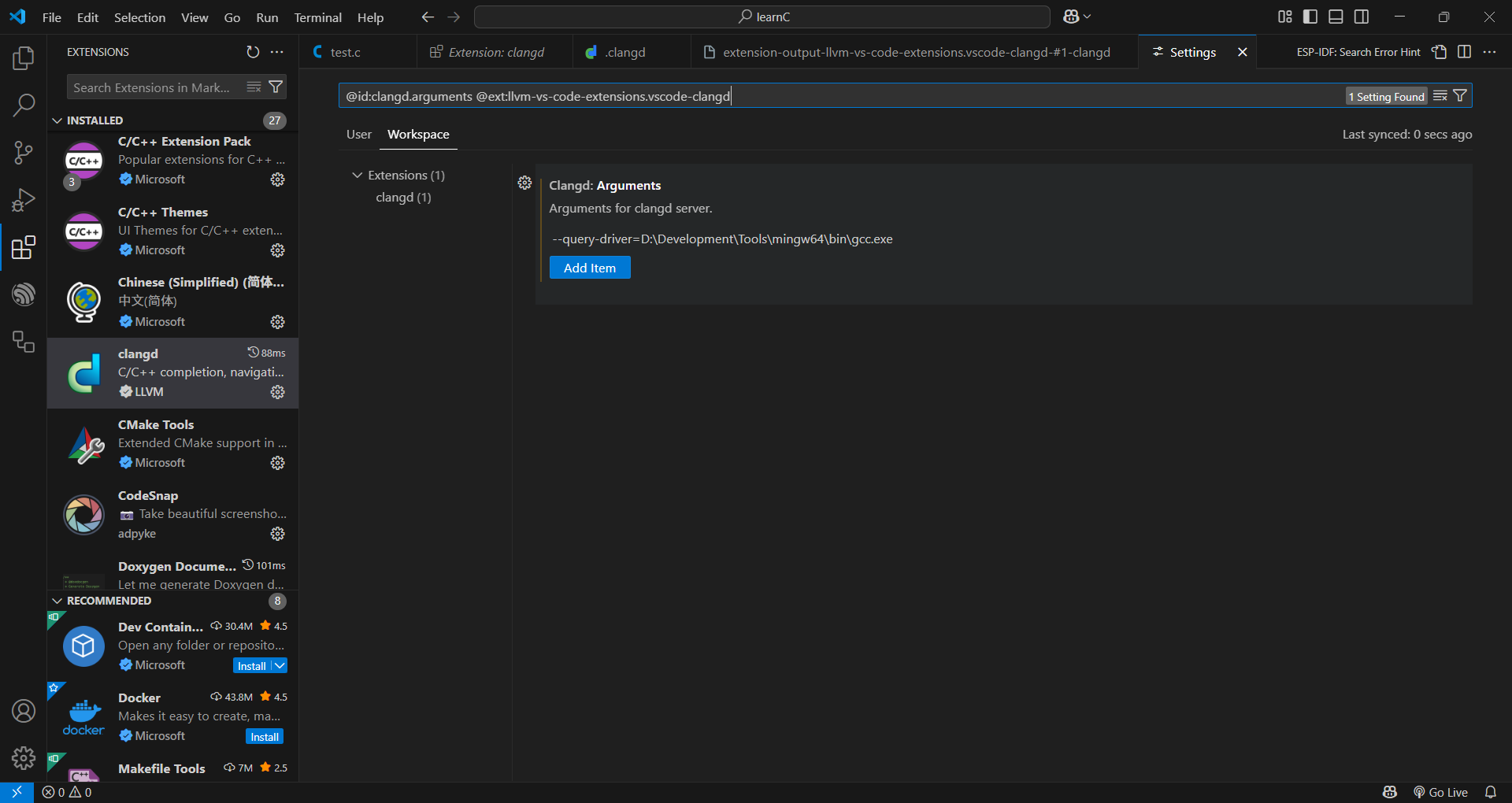Collapse the Extensions (1) settings tree node
Image resolution: width=1512 pixels, height=803 pixels.
click(x=358, y=175)
